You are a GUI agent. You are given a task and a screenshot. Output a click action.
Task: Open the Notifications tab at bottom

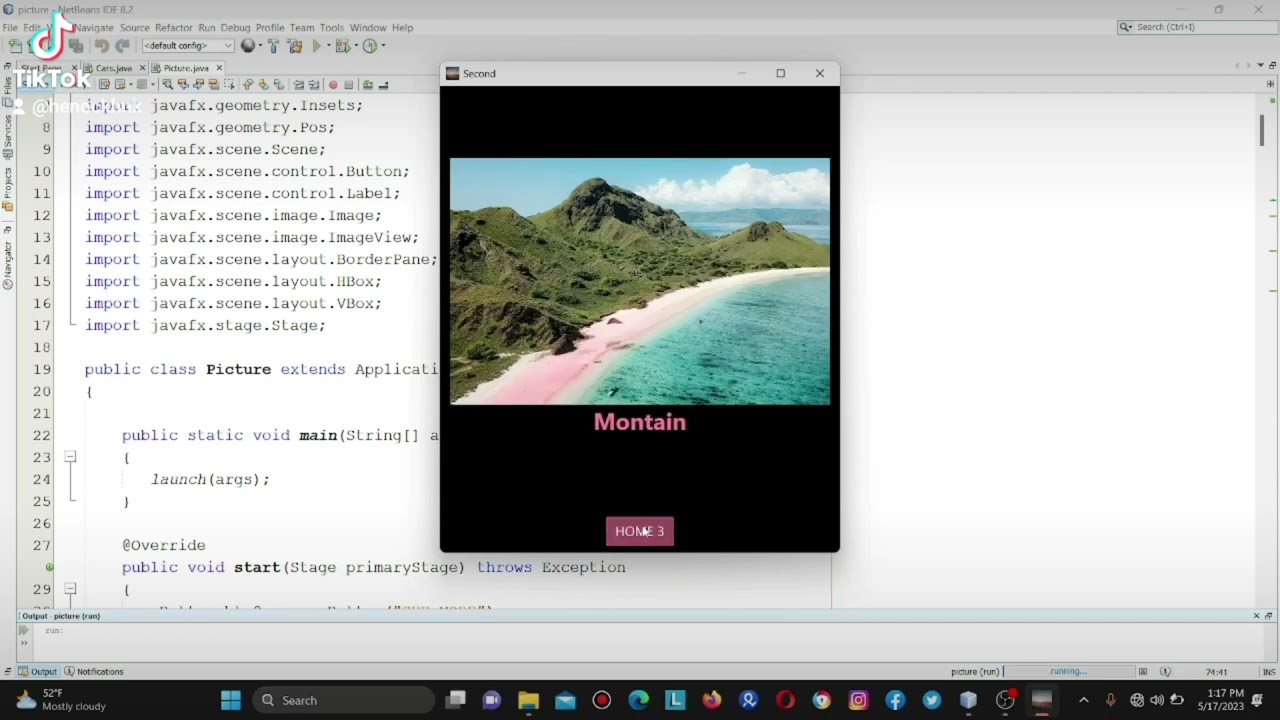coord(93,672)
